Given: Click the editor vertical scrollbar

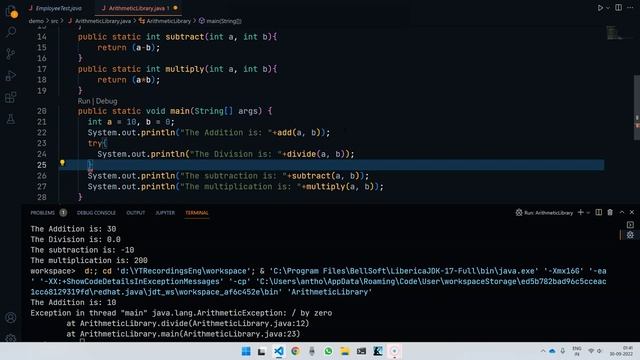Looking at the screenshot, I should [636, 108].
